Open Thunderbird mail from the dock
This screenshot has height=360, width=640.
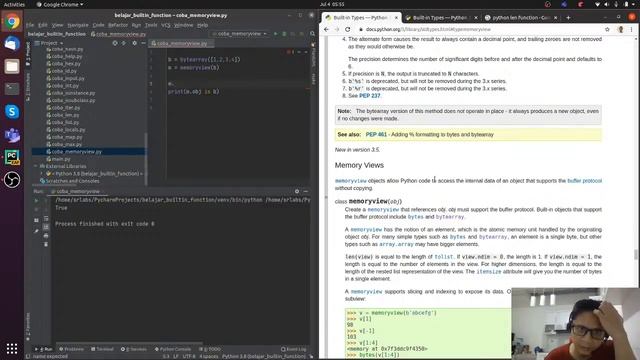pos(12,43)
